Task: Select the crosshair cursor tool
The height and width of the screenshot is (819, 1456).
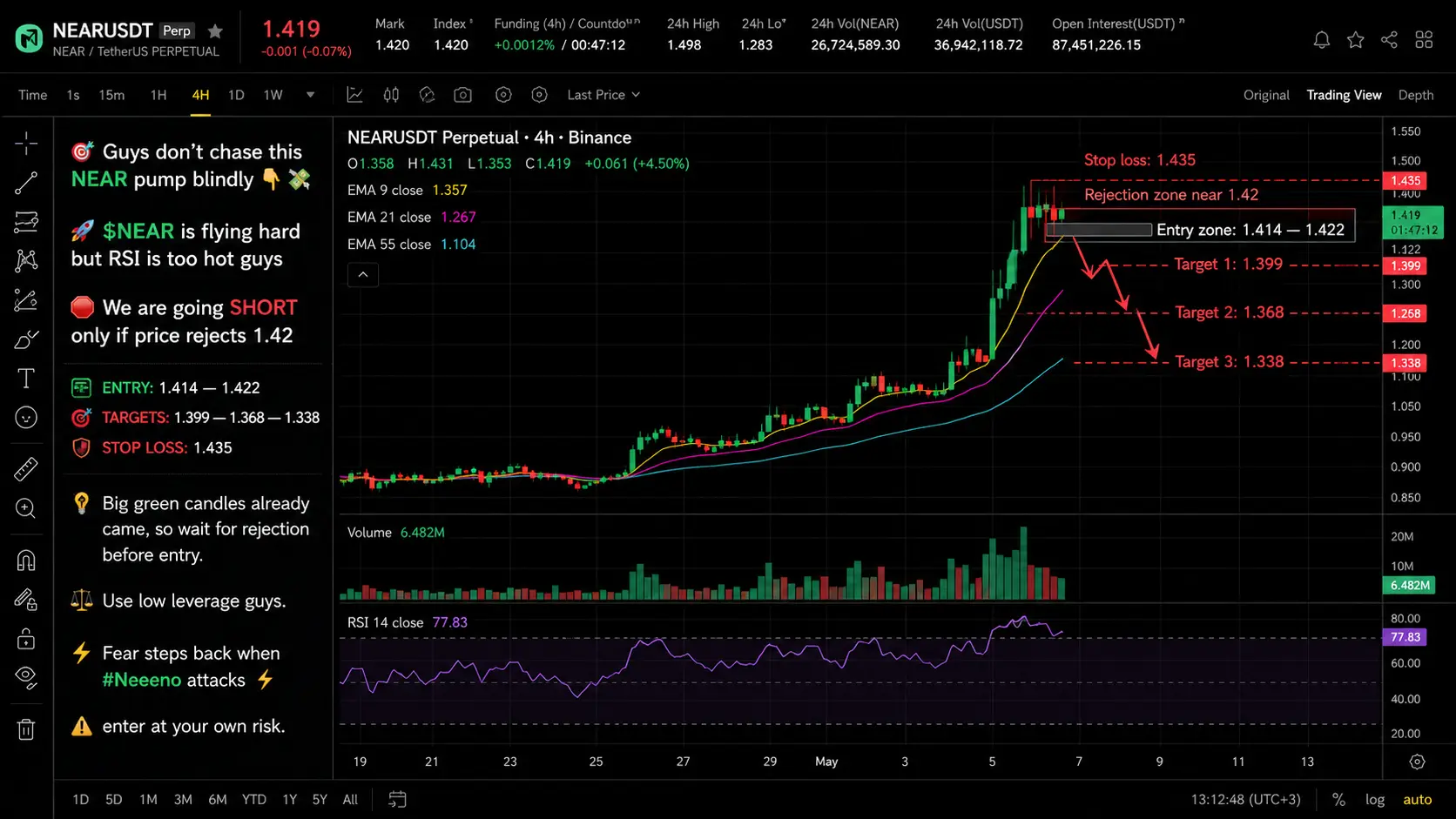Action: tap(26, 143)
